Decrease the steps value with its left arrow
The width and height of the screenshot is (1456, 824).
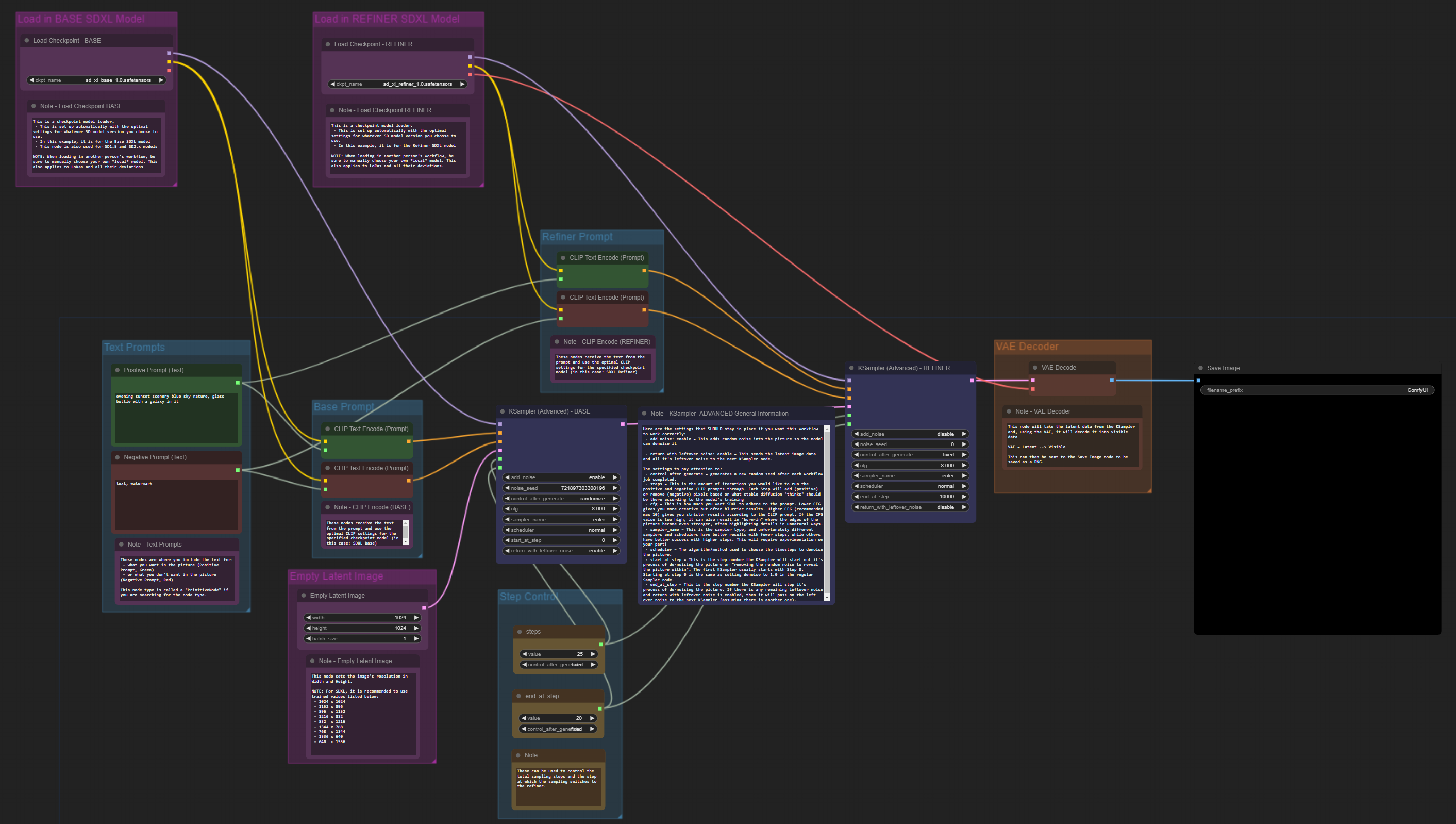pyautogui.click(x=524, y=654)
